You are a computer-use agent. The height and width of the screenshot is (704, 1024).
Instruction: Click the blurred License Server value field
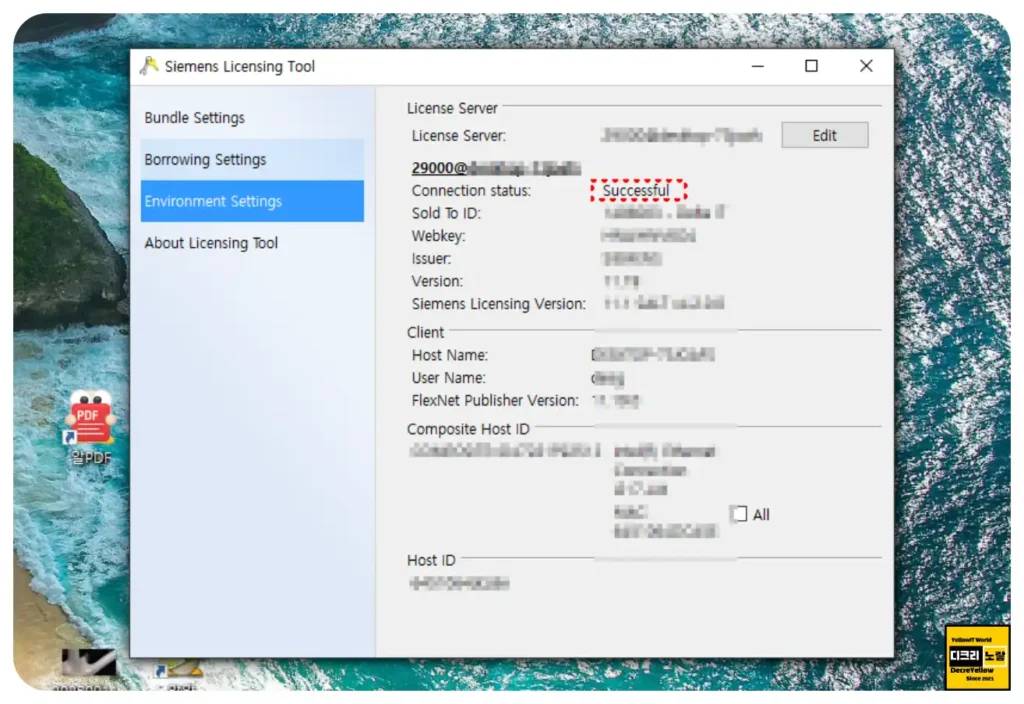click(x=681, y=135)
